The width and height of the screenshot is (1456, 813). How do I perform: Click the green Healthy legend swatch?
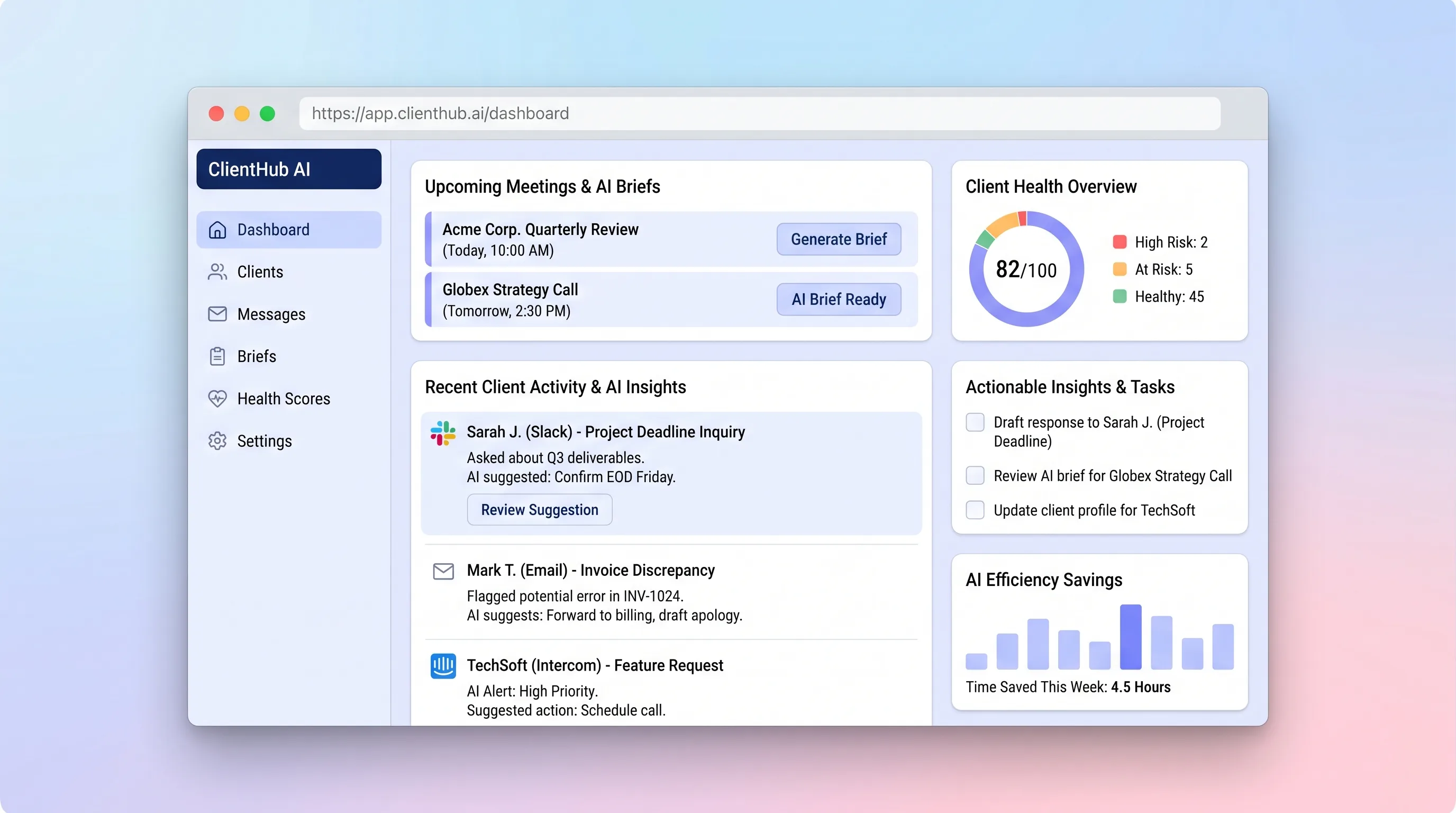tap(1119, 296)
